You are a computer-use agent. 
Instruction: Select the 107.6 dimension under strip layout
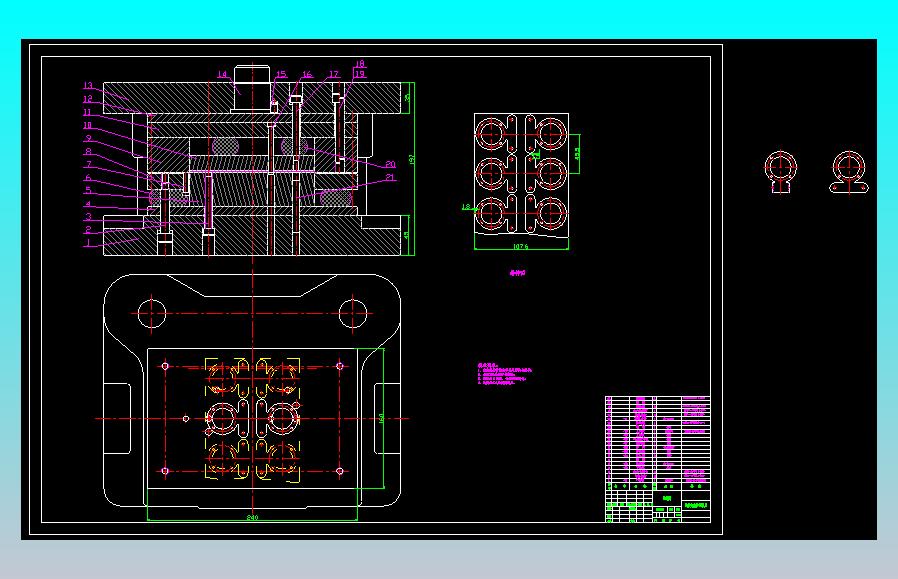tap(521, 247)
